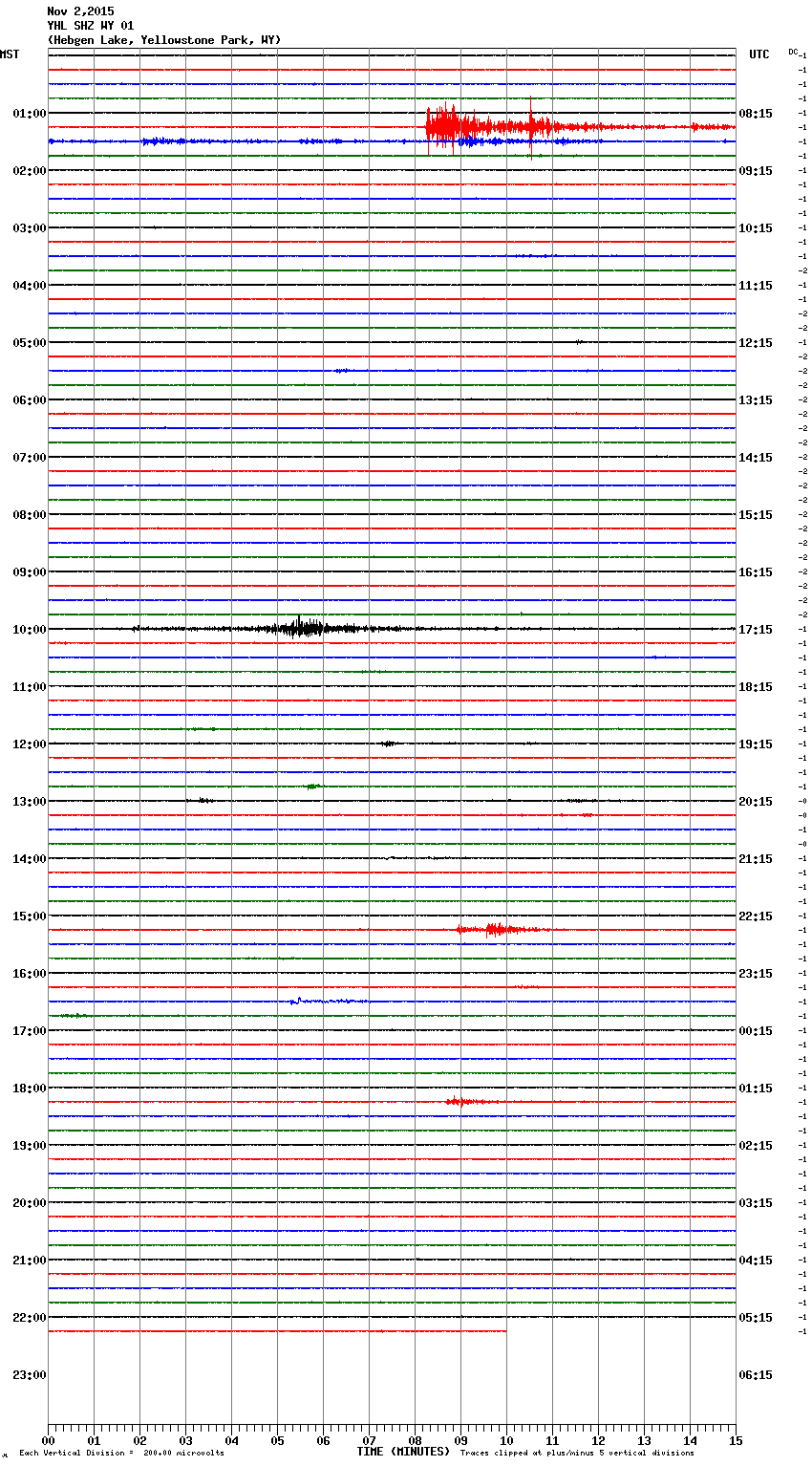
Task: Select the 19:00 MST row label
Action: pos(30,1146)
